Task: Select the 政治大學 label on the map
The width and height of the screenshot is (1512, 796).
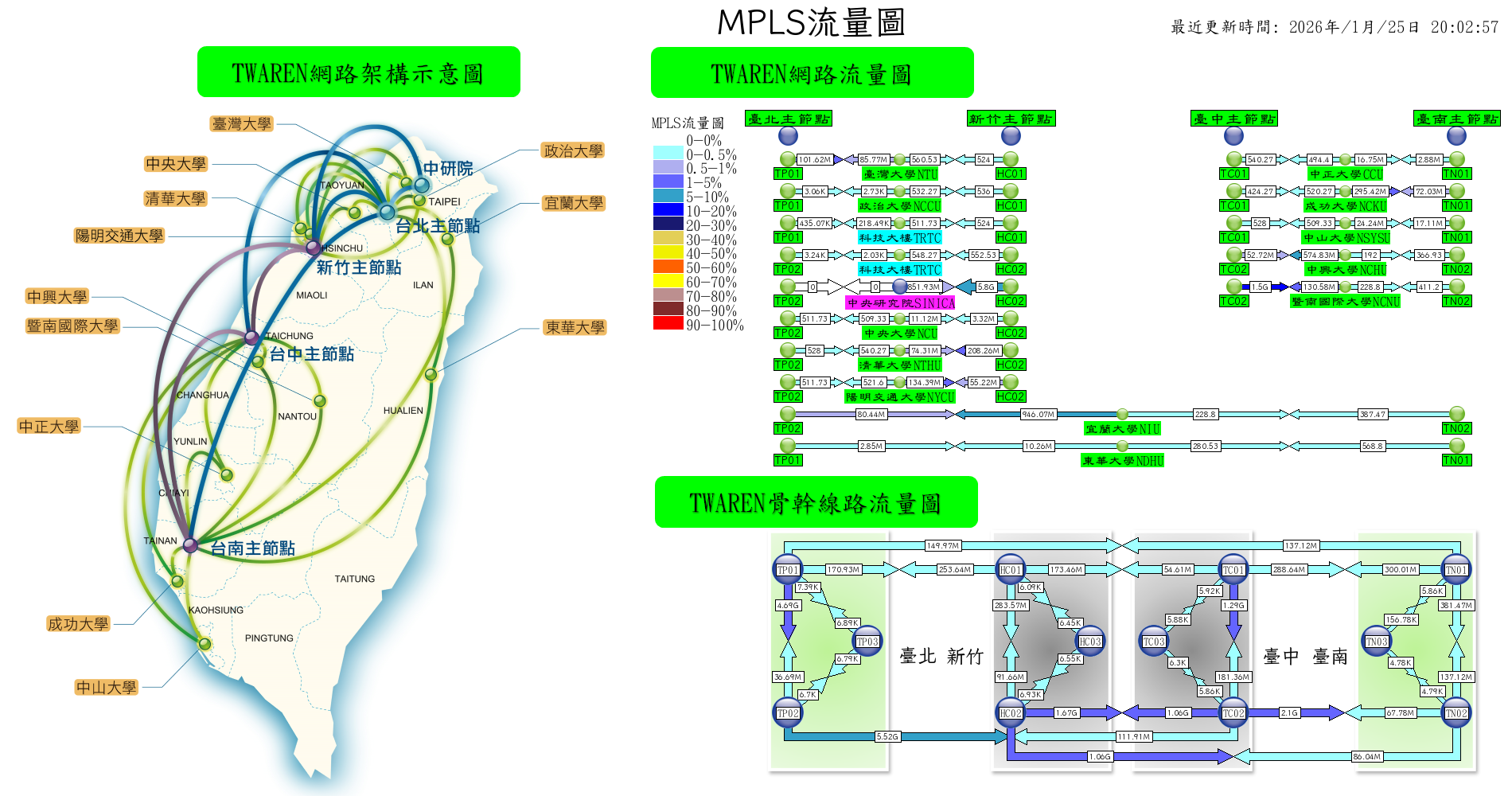Action: (x=573, y=151)
